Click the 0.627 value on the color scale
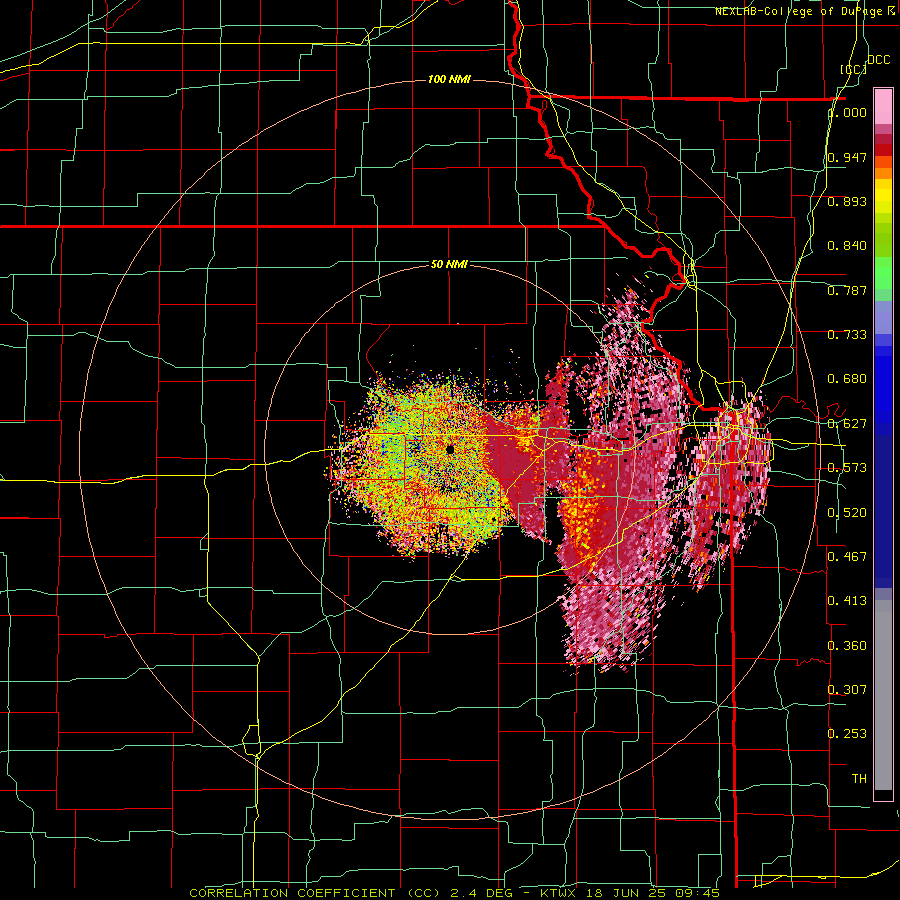 (x=847, y=424)
